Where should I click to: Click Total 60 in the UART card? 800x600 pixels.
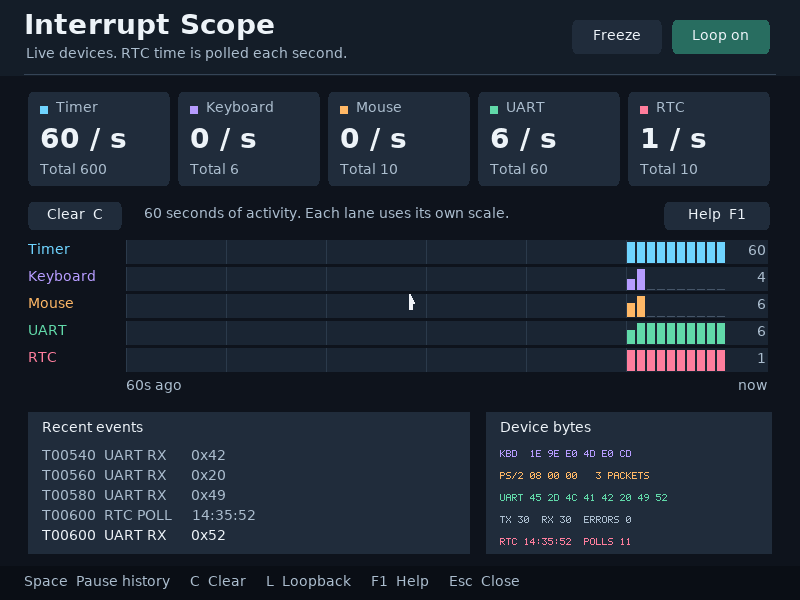coord(518,169)
